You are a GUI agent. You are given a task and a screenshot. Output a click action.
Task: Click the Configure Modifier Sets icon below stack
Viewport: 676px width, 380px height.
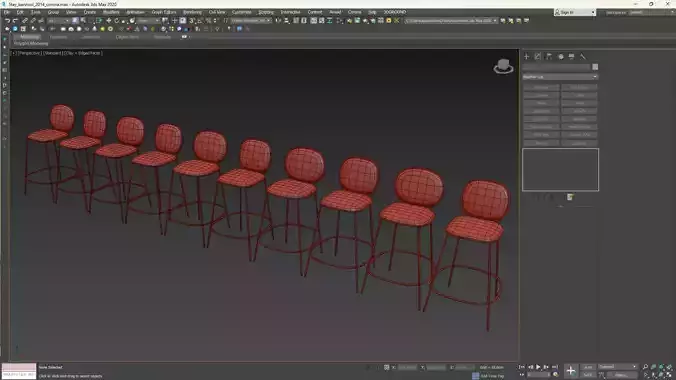(x=570, y=197)
